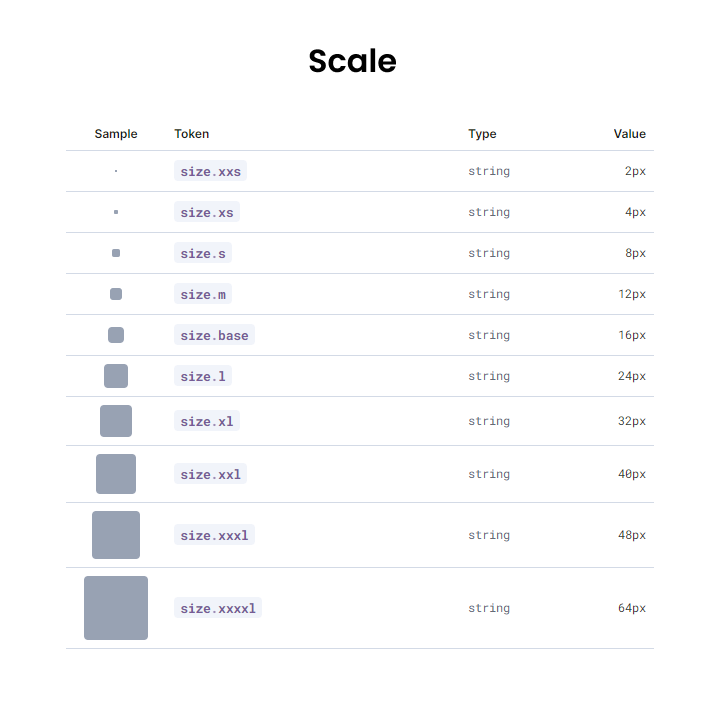Image resolution: width=705 pixels, height=703 pixels.
Task: Select the size.m token label
Action: point(203,294)
